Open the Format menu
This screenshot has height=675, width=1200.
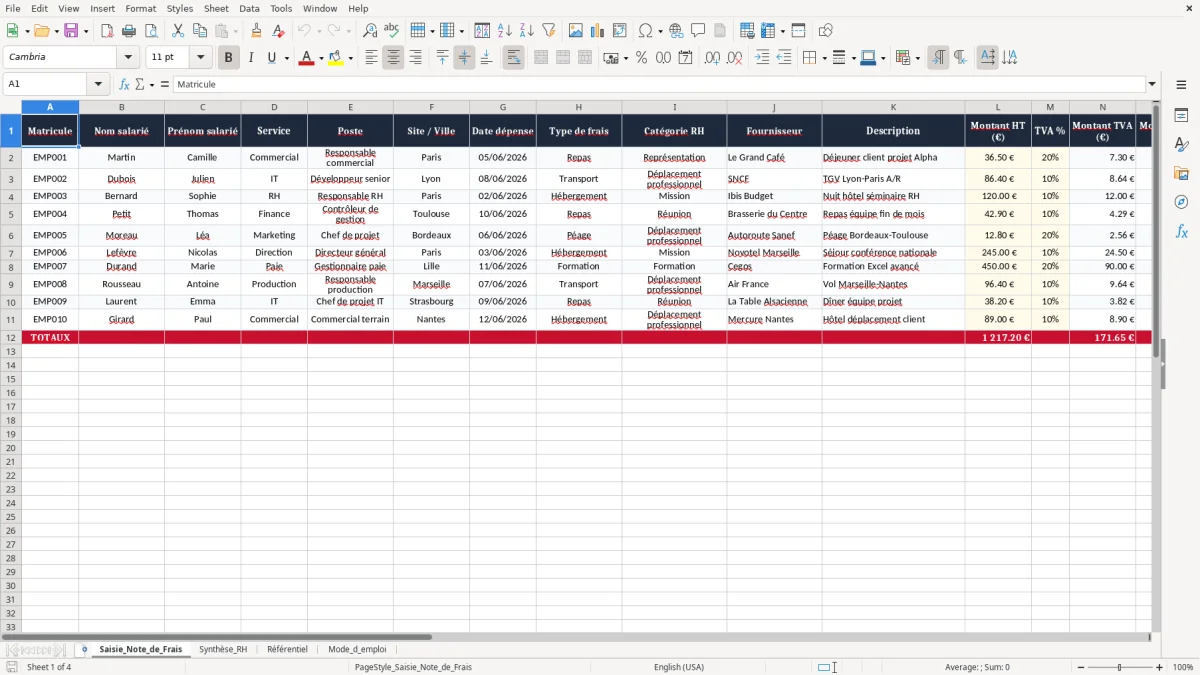pos(140,8)
